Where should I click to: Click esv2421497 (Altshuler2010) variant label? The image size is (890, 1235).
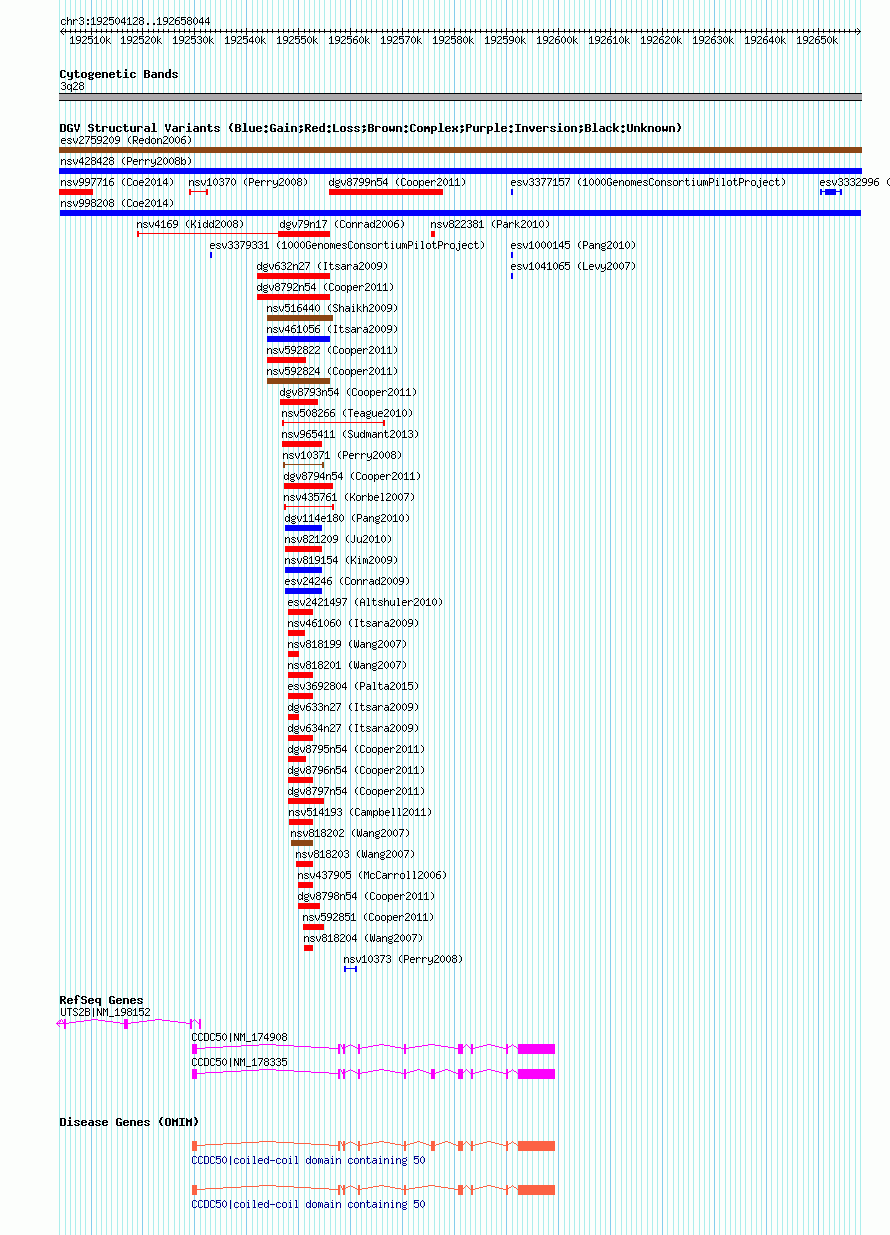pos(365,602)
